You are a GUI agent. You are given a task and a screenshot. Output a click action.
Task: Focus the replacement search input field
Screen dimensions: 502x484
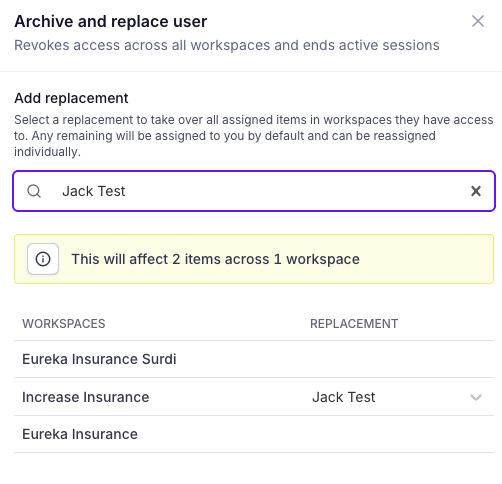(254, 191)
